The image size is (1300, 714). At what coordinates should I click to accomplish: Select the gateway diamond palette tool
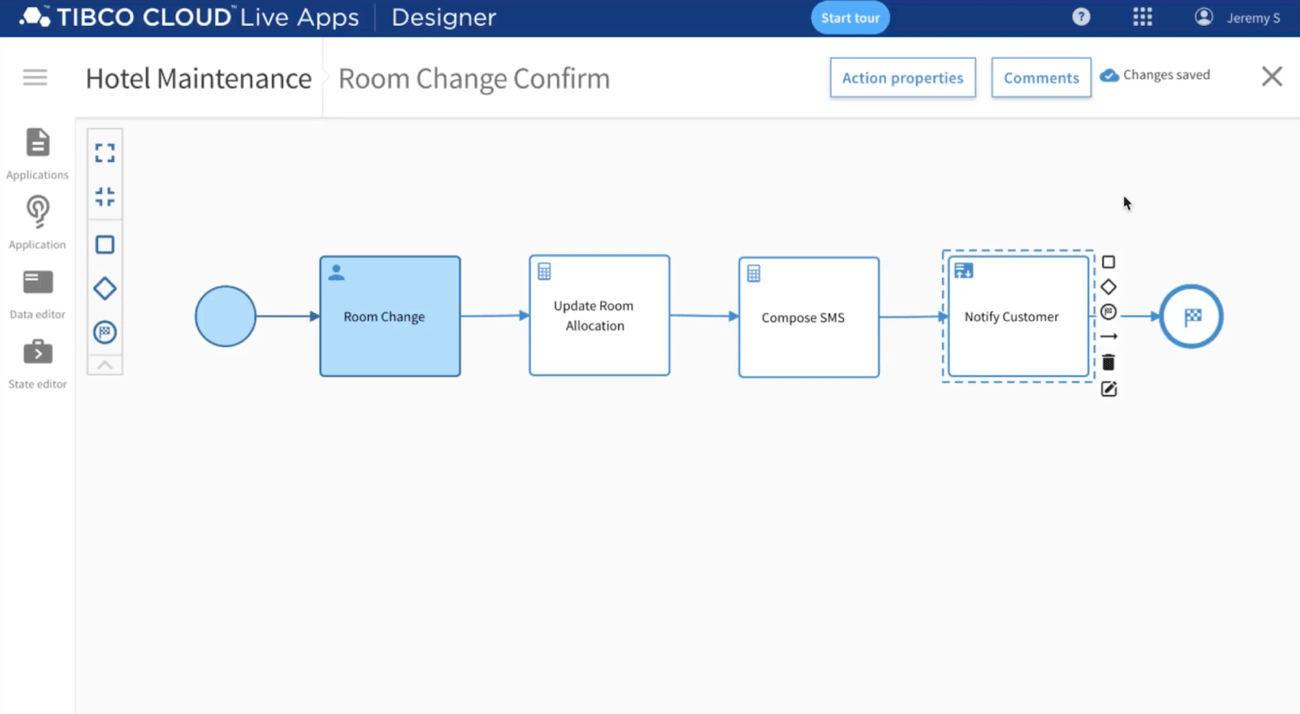click(105, 289)
